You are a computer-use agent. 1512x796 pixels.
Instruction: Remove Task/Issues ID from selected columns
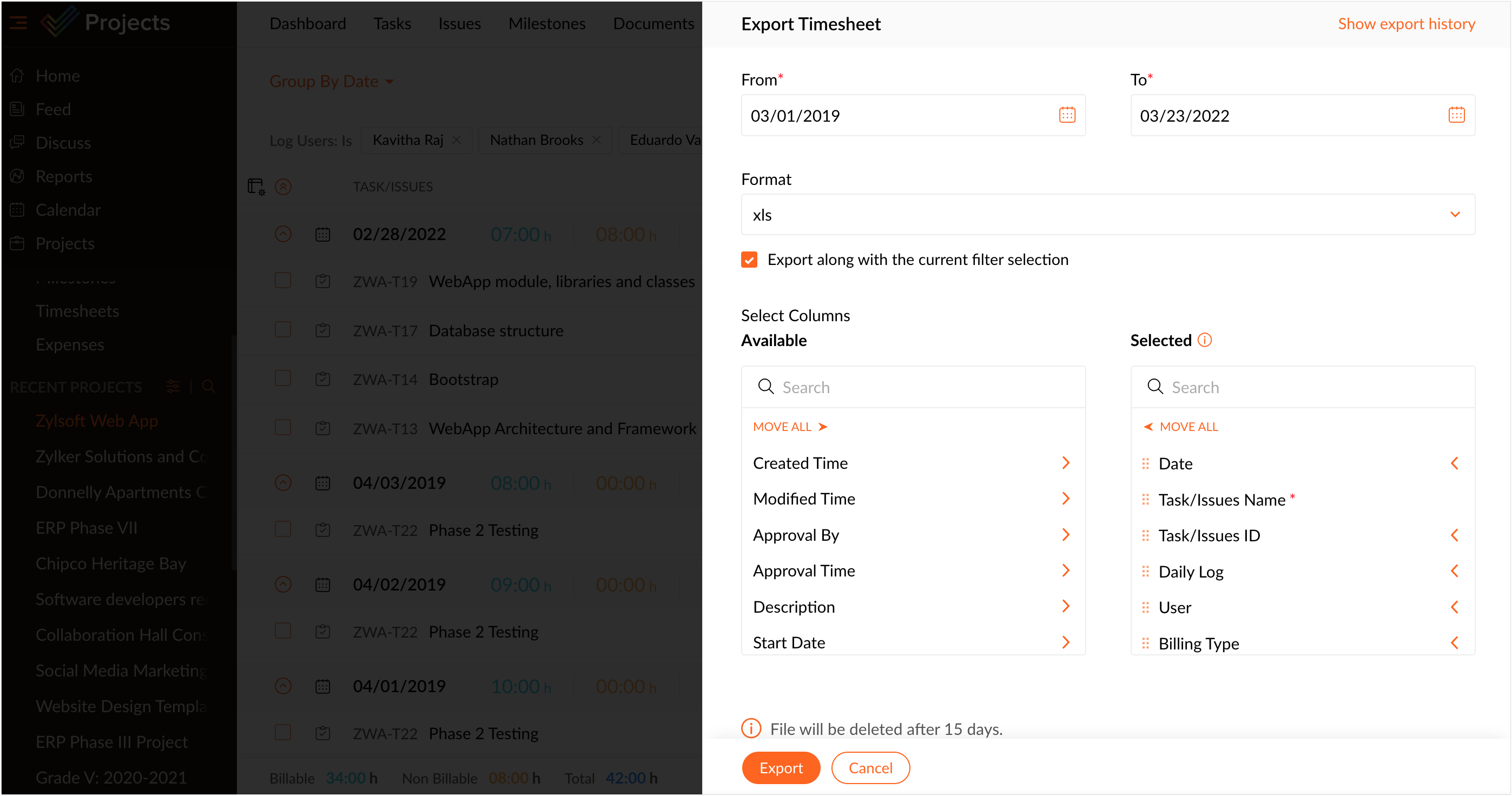[x=1455, y=535]
